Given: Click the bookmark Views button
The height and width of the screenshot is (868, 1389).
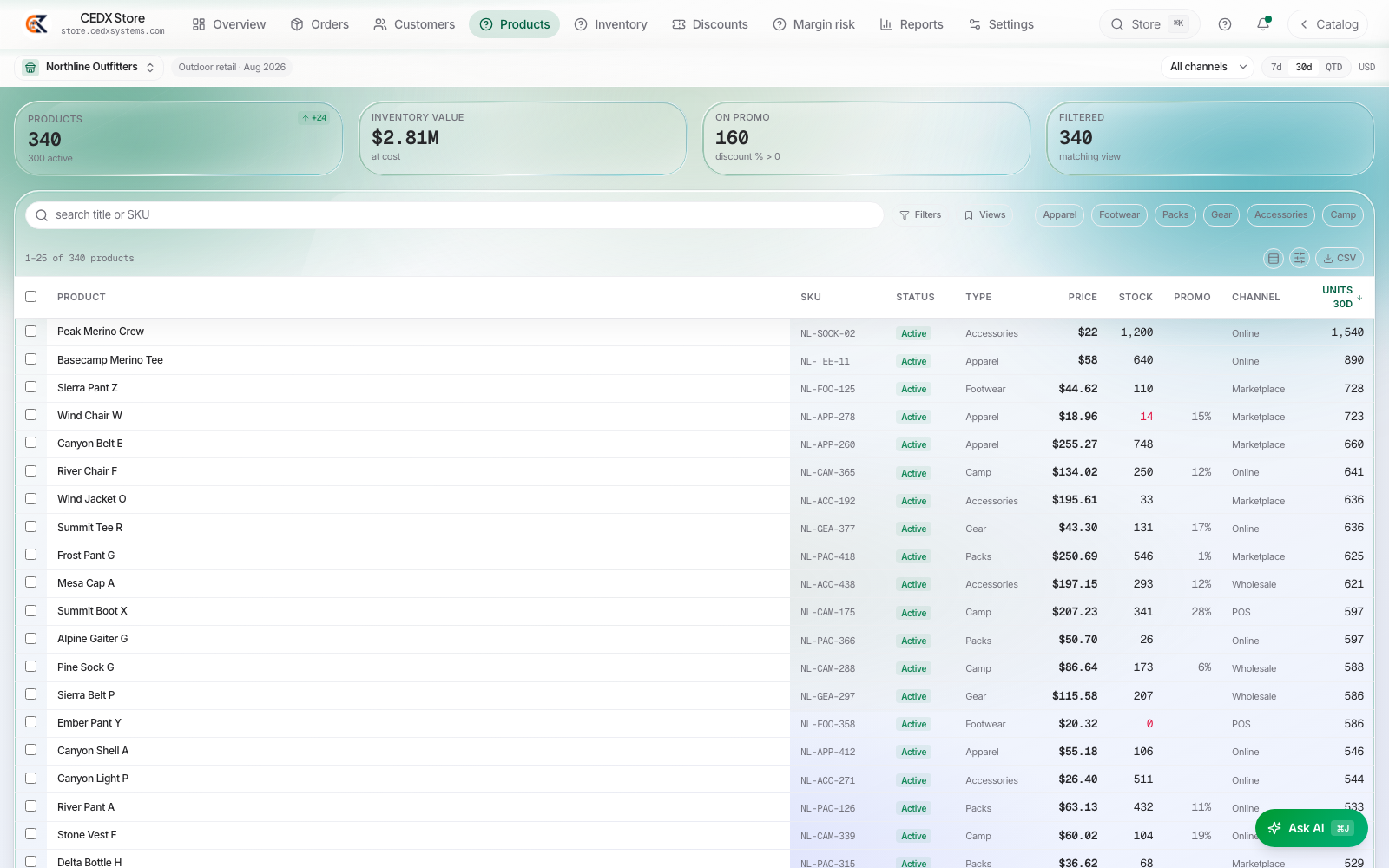Looking at the screenshot, I should 984,215.
